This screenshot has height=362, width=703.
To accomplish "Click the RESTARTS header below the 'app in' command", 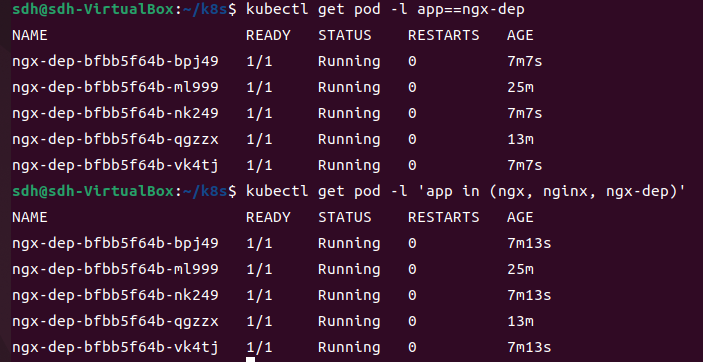I will [443, 218].
